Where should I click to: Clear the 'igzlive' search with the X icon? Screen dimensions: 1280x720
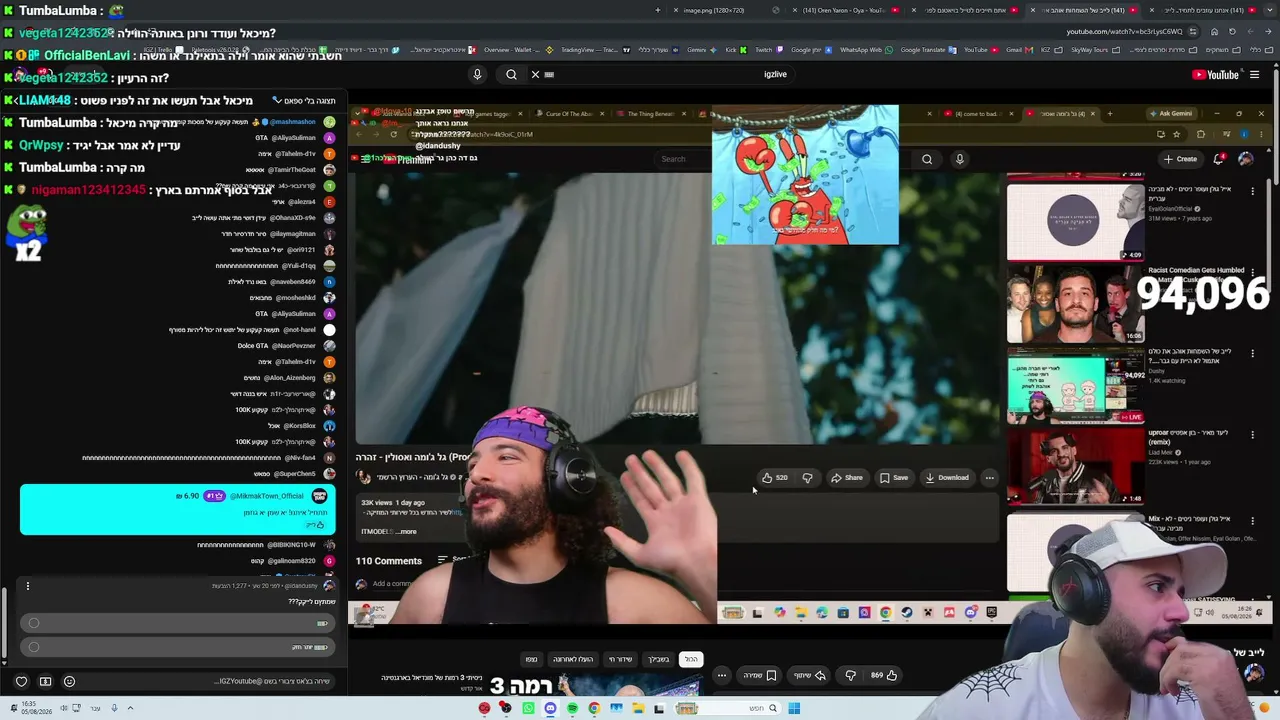point(535,74)
